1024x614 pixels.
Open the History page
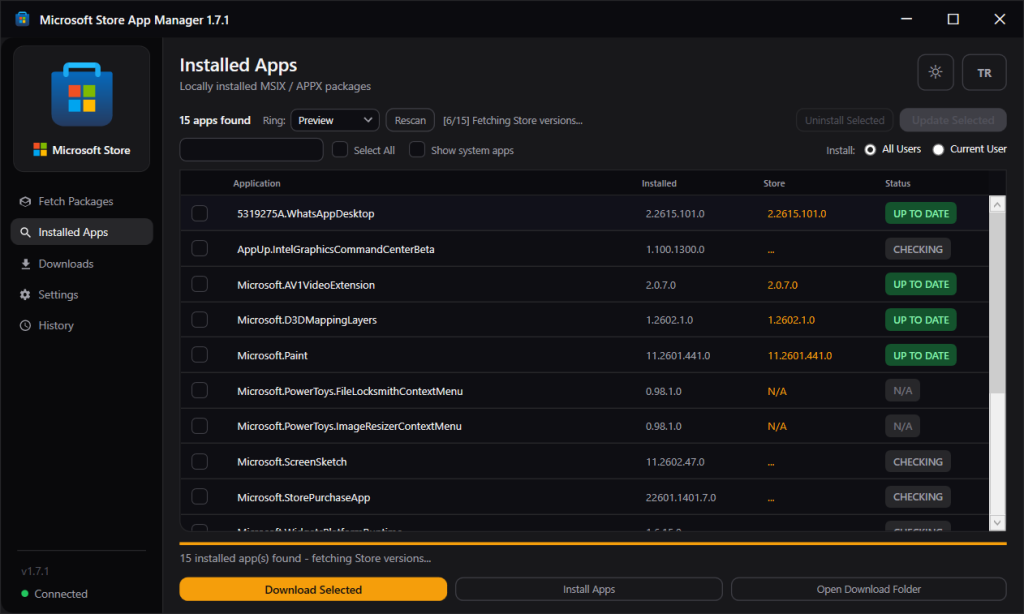coord(82,325)
